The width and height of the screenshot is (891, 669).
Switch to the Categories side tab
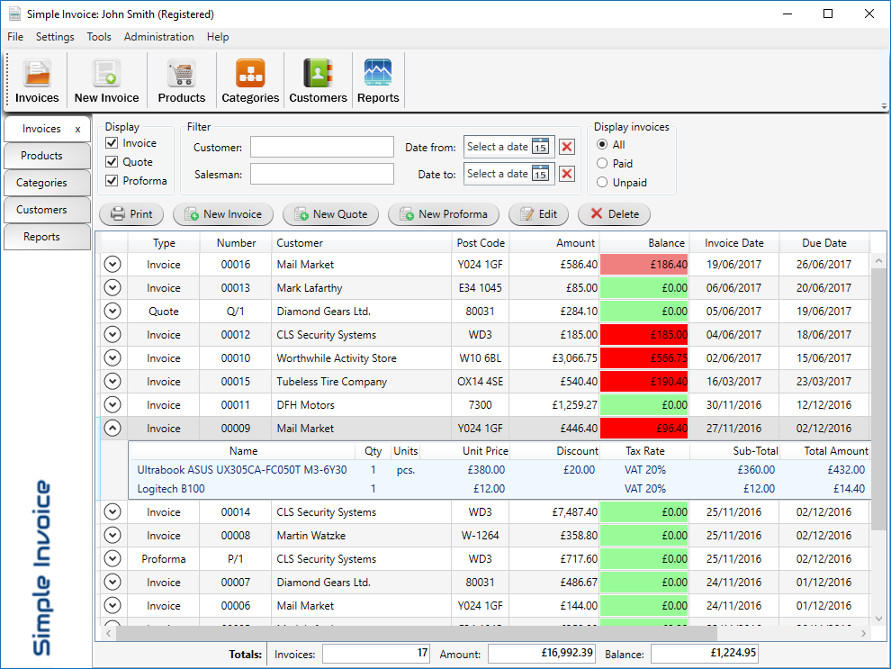pyautogui.click(x=47, y=183)
